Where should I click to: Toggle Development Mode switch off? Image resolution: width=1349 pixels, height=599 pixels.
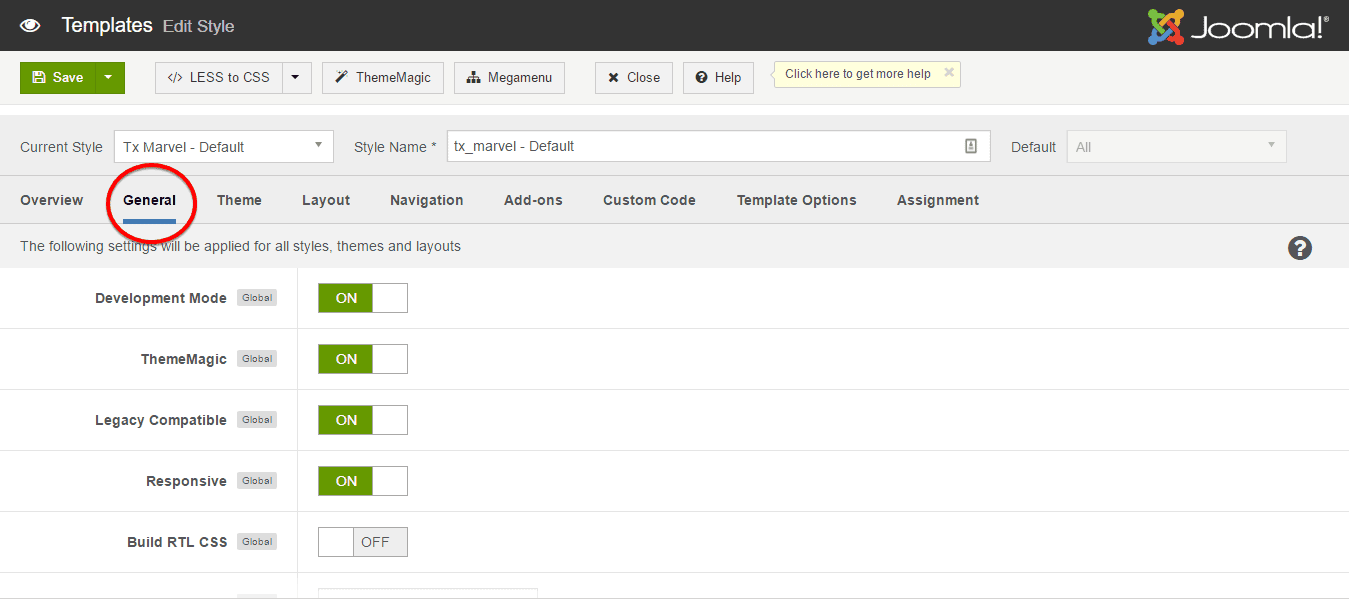coord(362,298)
